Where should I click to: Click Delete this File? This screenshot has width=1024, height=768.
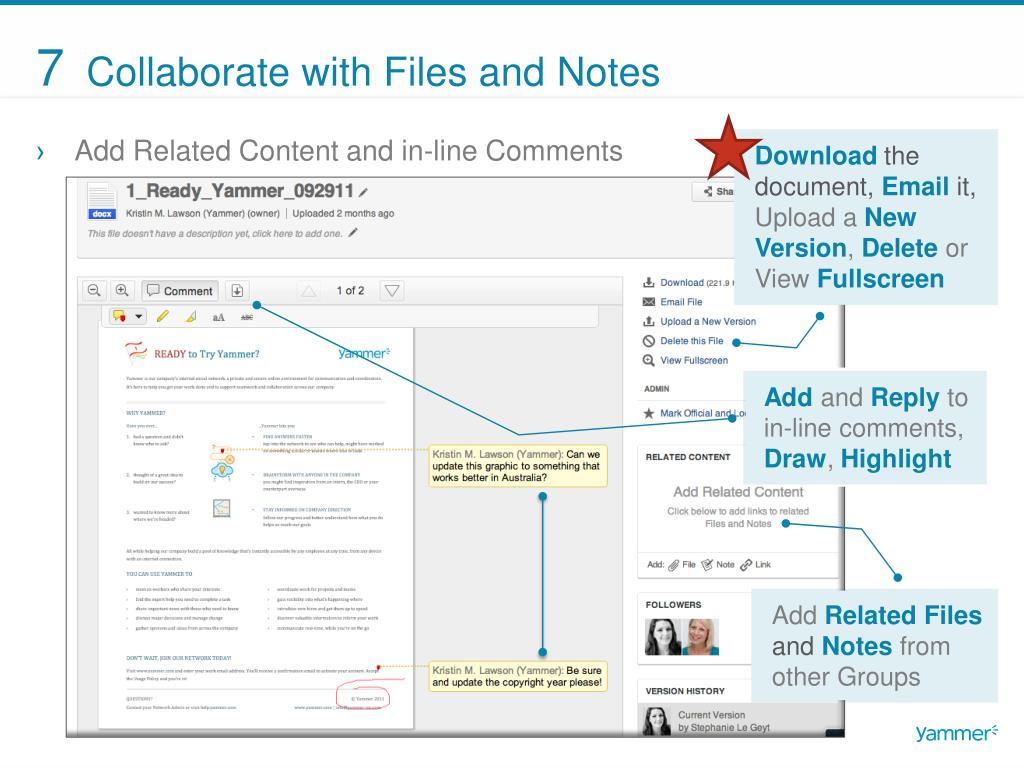point(692,341)
